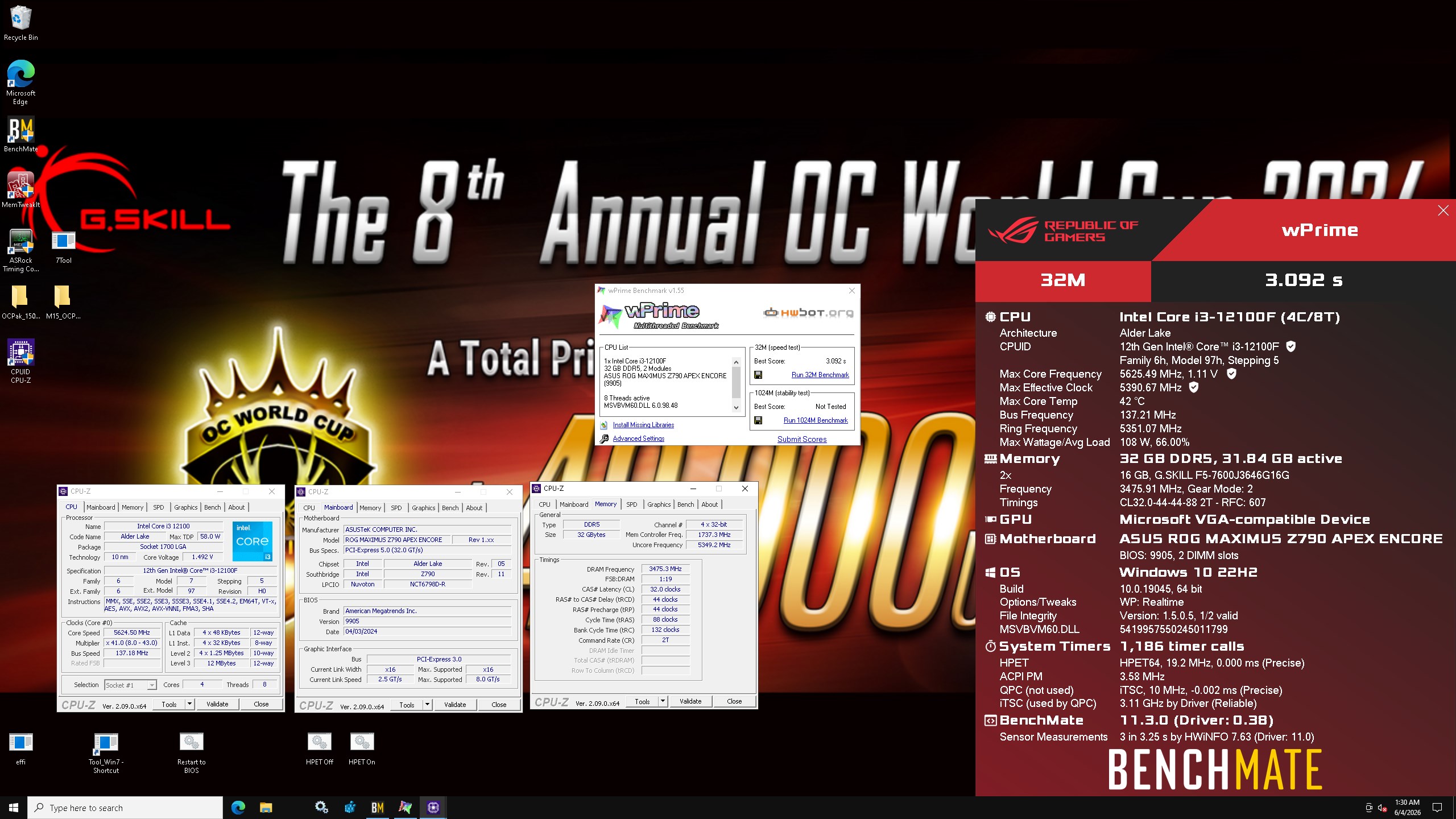Click the Advanced Settings wrench icon in wPrime
1456x819 pixels.
(x=604, y=439)
